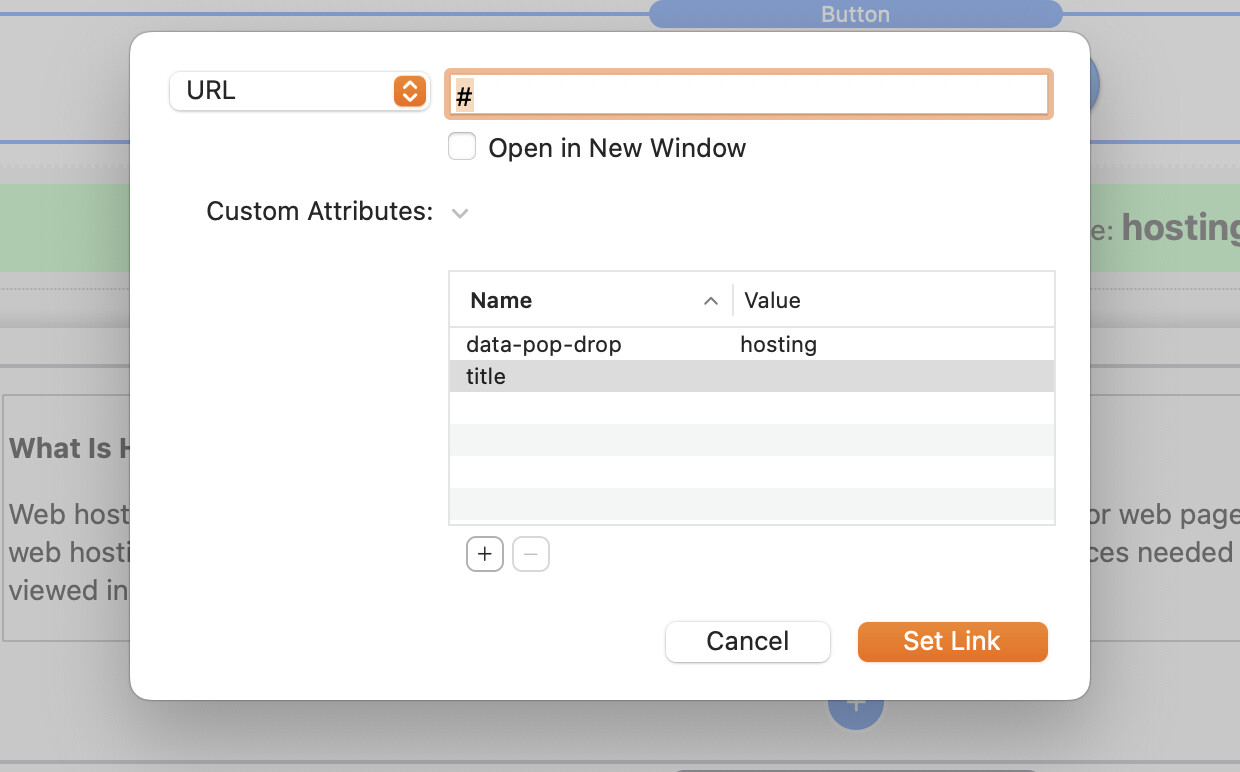Select the hosting value cell
Viewport: 1240px width, 772px height.
pyautogui.click(x=778, y=344)
